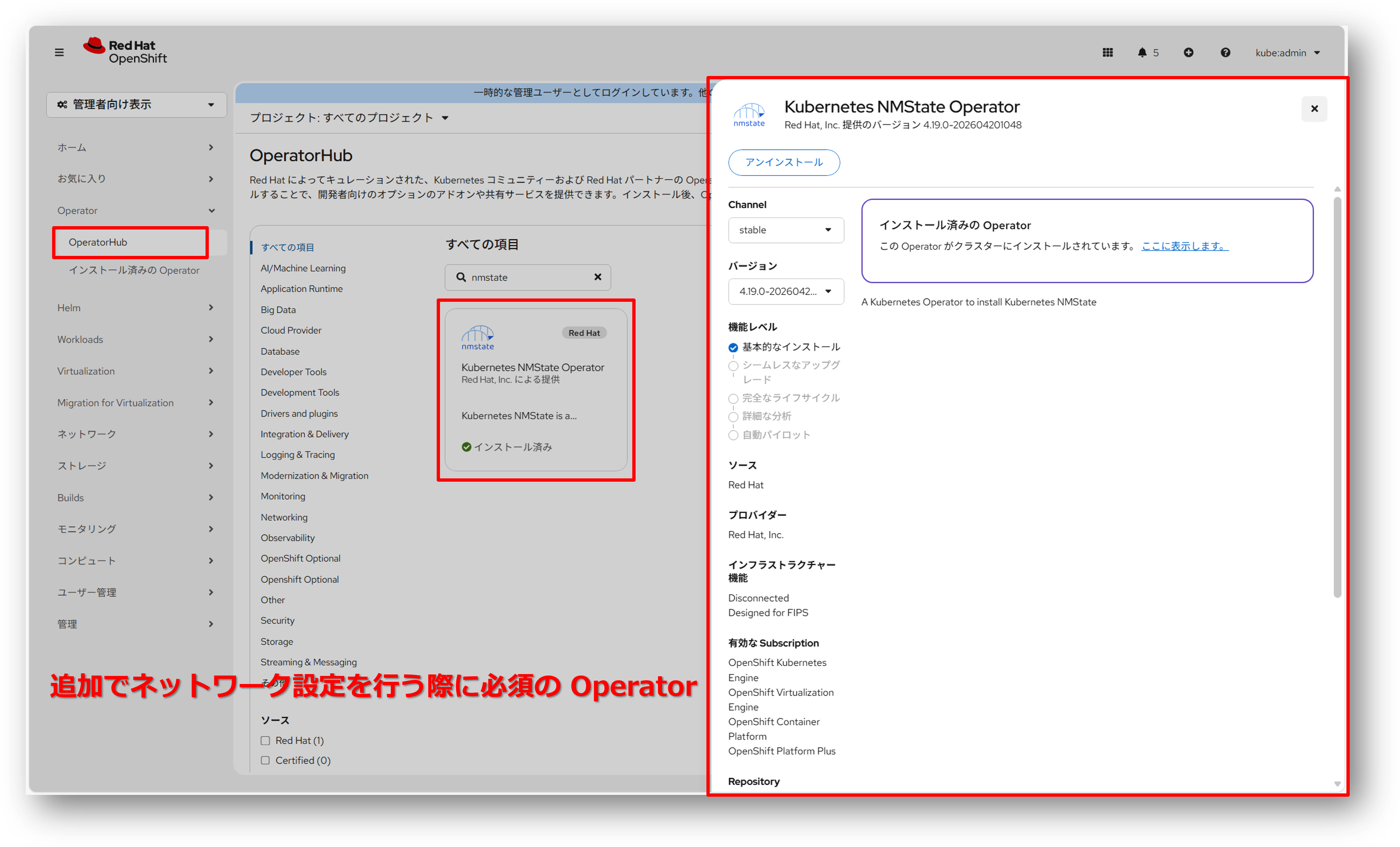Open the Kubernetes NMState Operator card
This screenshot has height=847, width=1400.
[x=536, y=390]
